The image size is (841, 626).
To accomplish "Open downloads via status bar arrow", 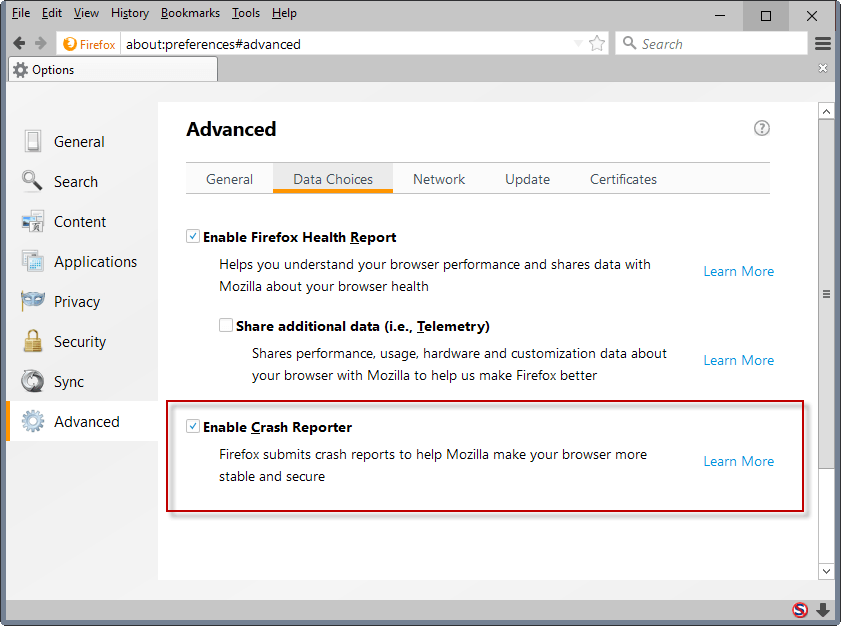I will 823,610.
